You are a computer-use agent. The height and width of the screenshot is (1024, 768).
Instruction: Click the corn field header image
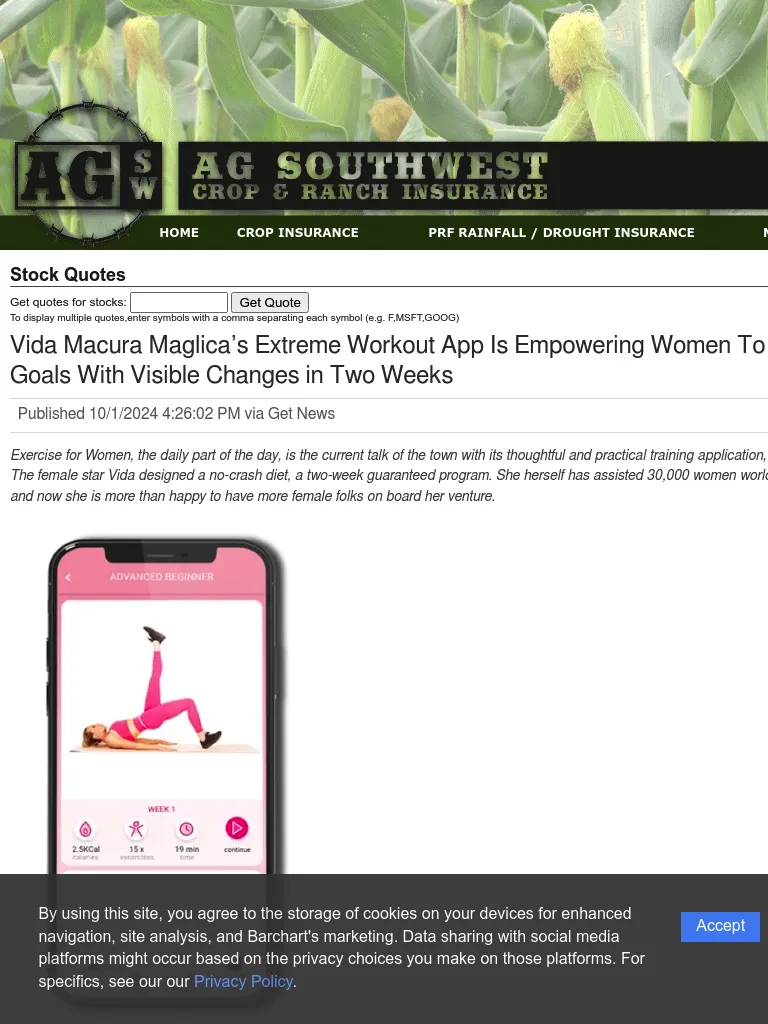384,70
